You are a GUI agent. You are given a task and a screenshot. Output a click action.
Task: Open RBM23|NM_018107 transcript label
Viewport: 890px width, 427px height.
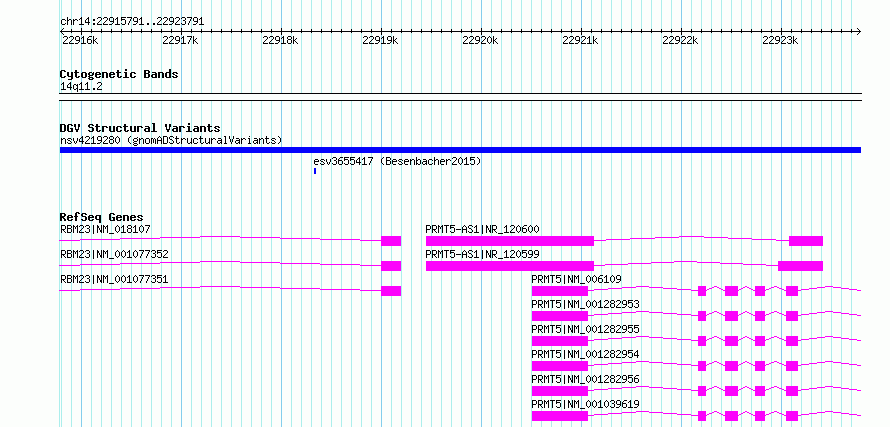click(106, 229)
